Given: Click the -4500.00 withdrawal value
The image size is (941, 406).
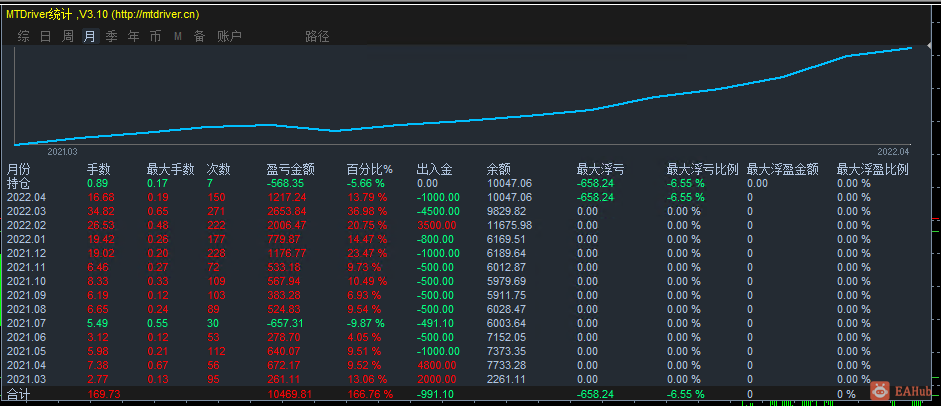Looking at the screenshot, I should click(x=438, y=211).
